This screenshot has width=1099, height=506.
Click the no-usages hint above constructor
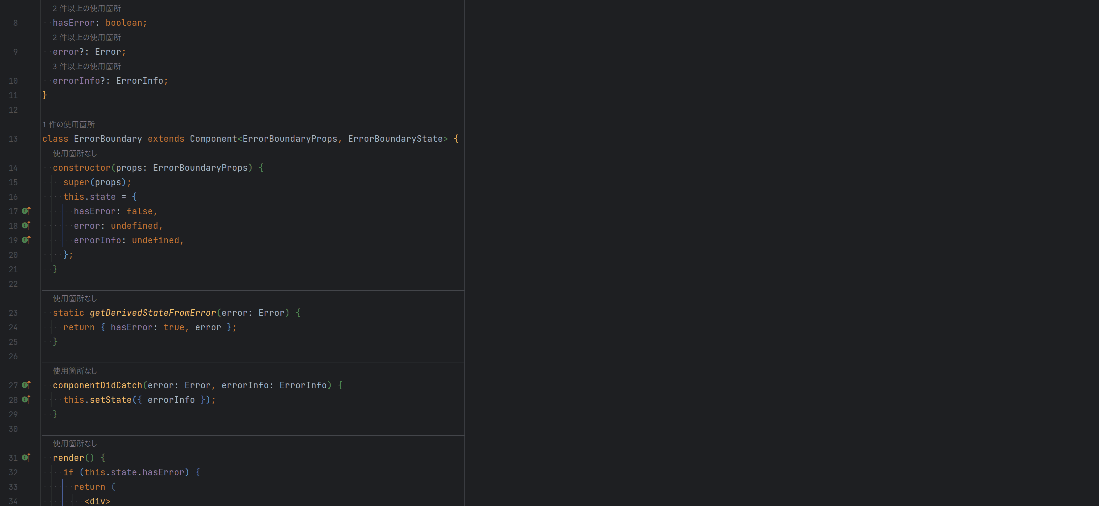tap(75, 153)
